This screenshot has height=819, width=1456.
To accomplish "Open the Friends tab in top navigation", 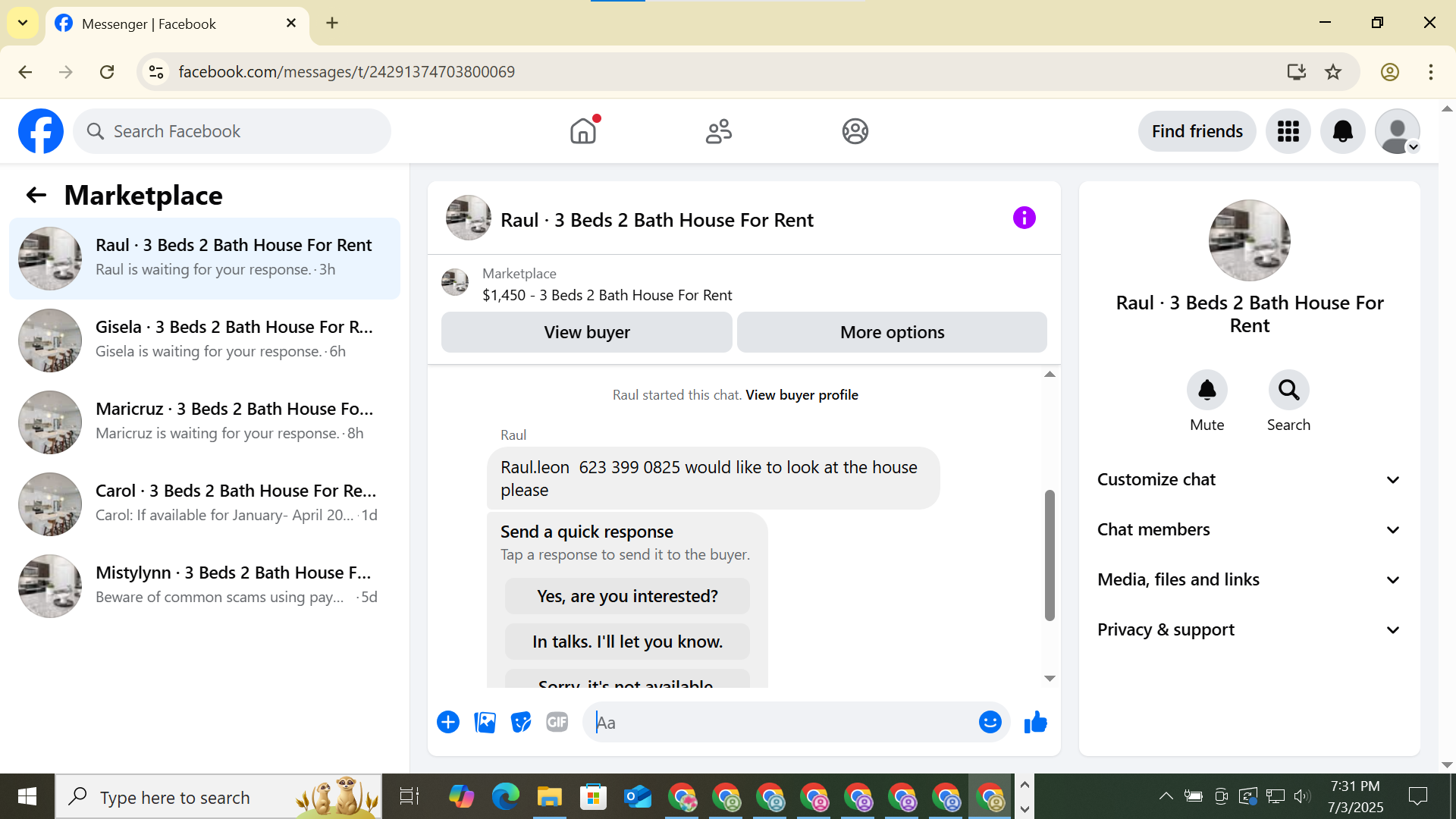I will 718,131.
